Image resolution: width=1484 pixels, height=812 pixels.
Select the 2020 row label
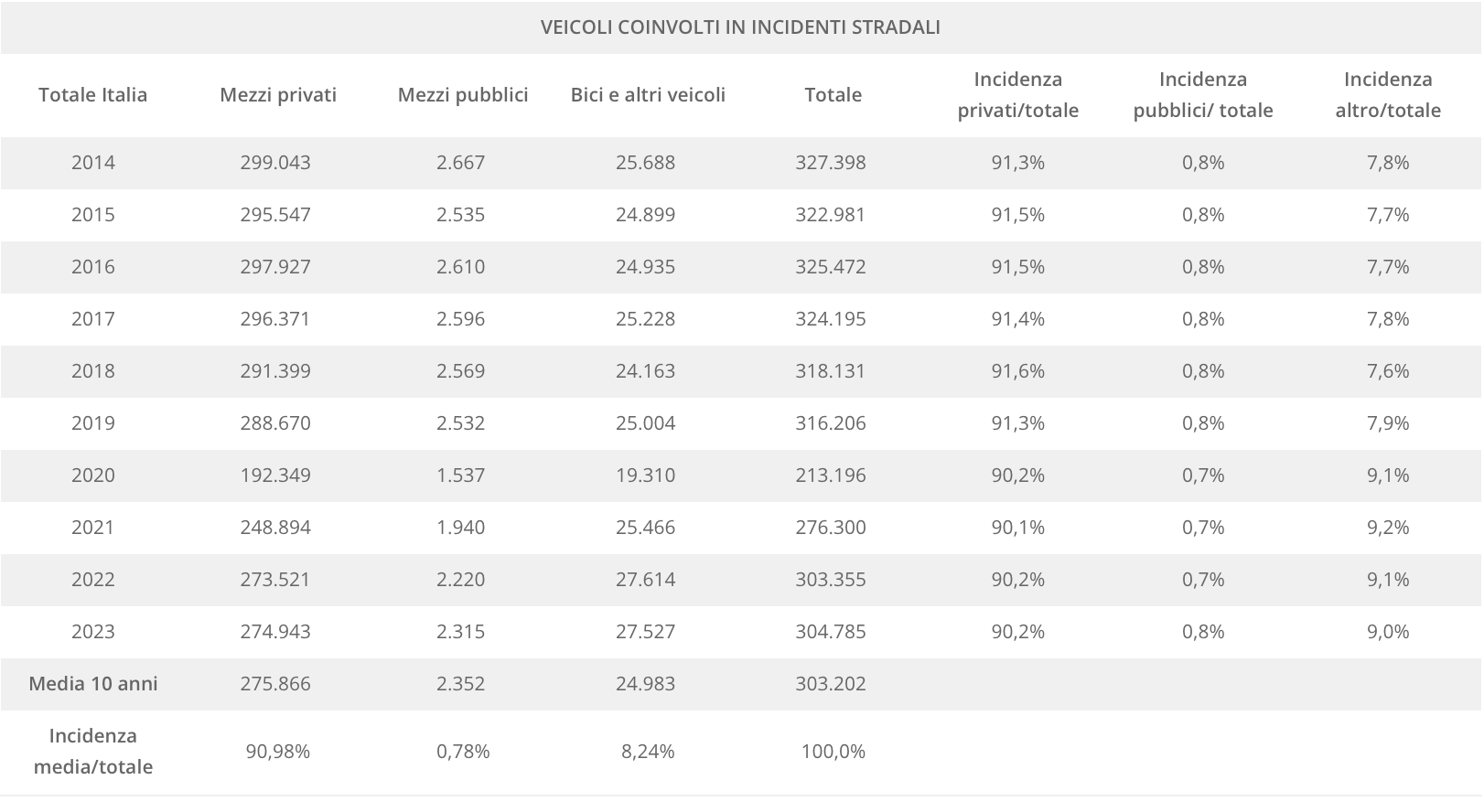tap(93, 475)
